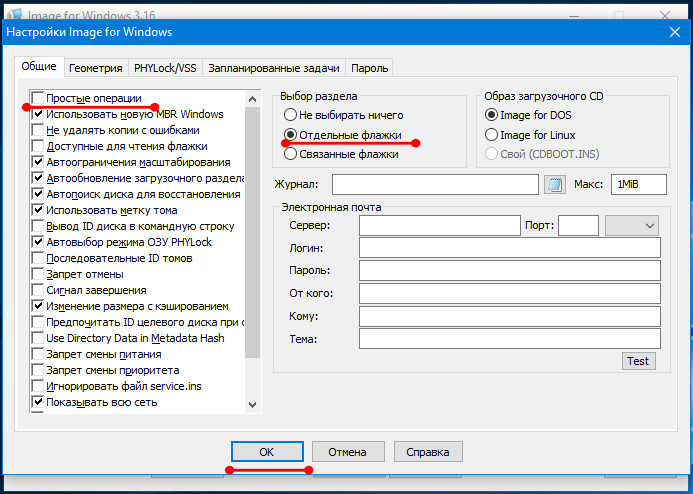The width and height of the screenshot is (693, 494).
Task: Click the email Test button
Action: 638,361
